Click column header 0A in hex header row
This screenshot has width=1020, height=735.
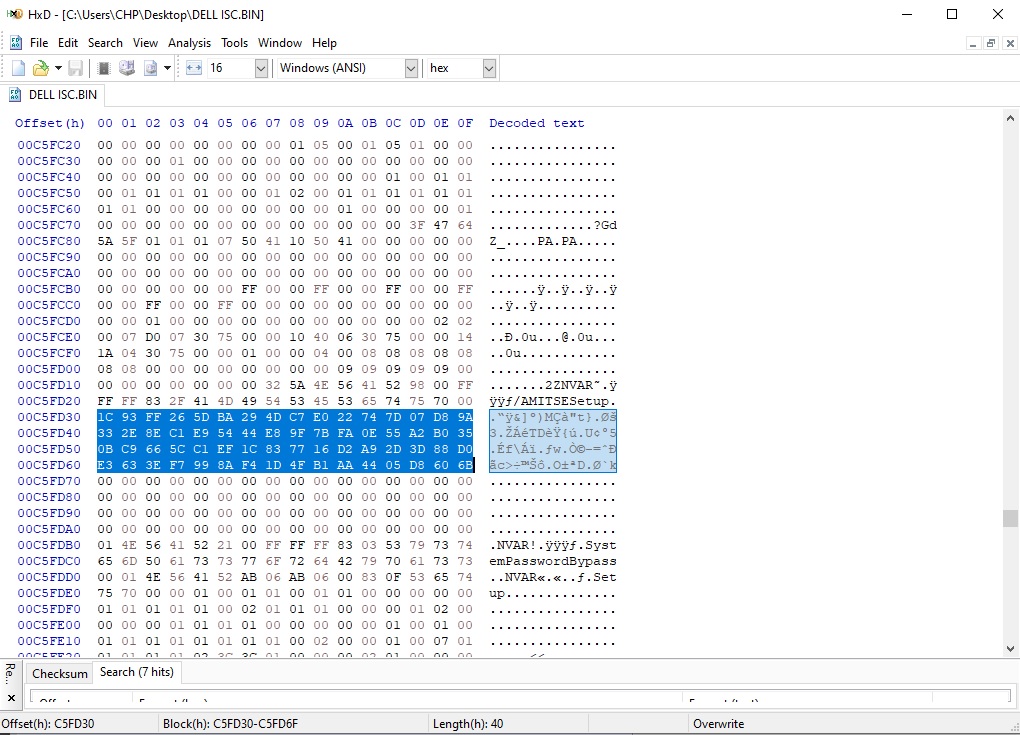345,123
